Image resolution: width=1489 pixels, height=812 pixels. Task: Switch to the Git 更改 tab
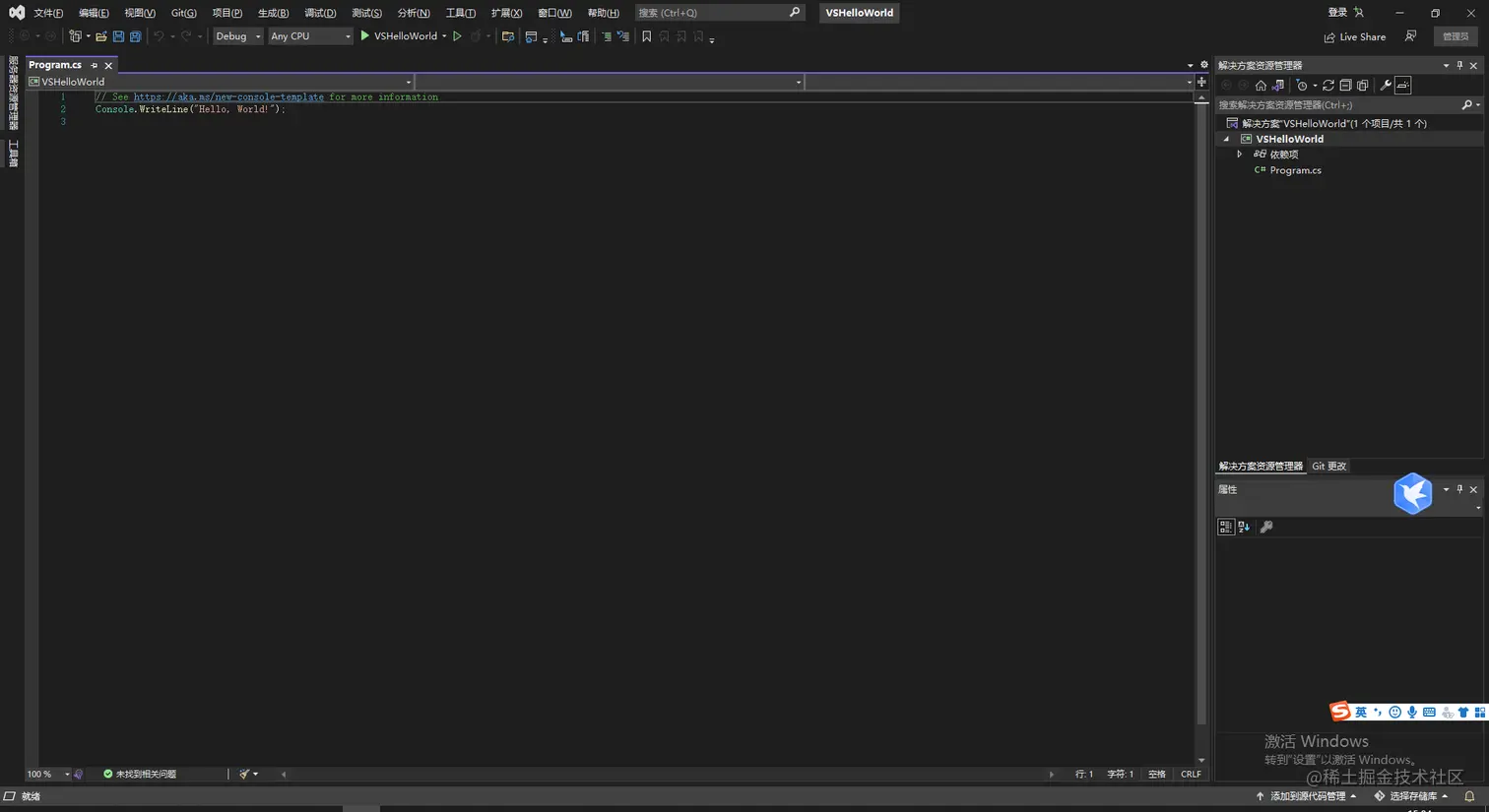(x=1328, y=467)
